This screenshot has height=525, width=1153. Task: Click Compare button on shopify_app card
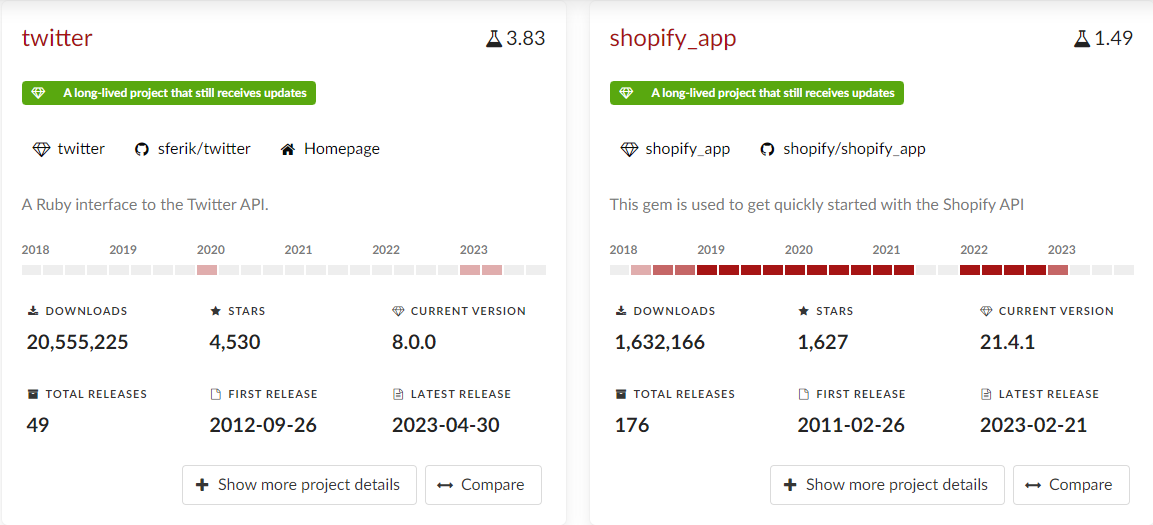click(1071, 485)
